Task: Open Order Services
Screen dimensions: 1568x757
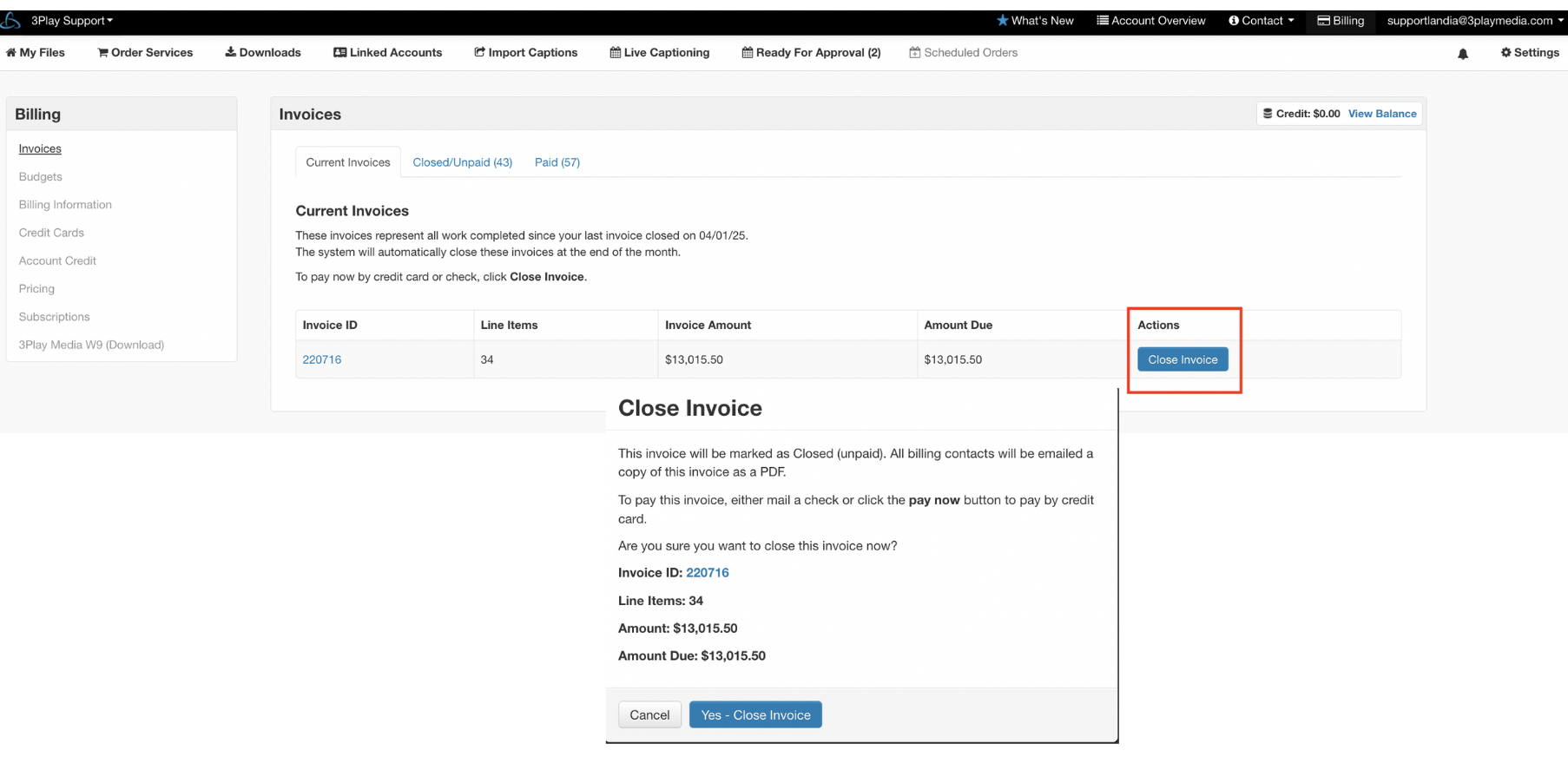Action: [145, 53]
